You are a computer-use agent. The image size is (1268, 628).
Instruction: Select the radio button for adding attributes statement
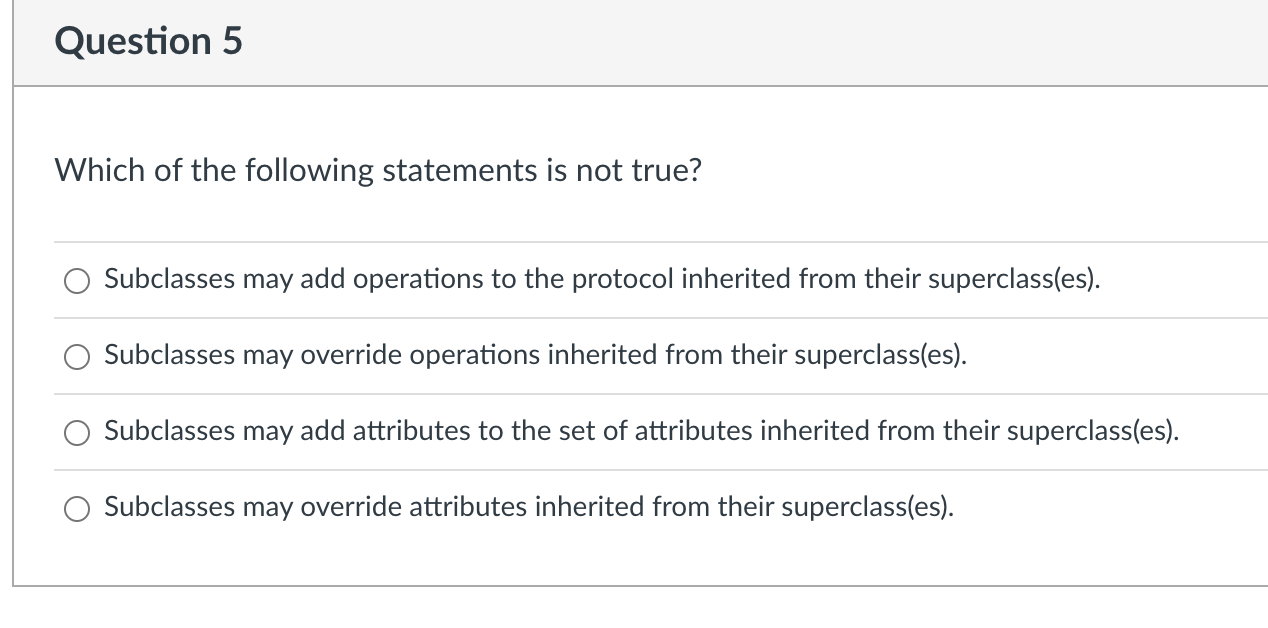[x=76, y=432]
